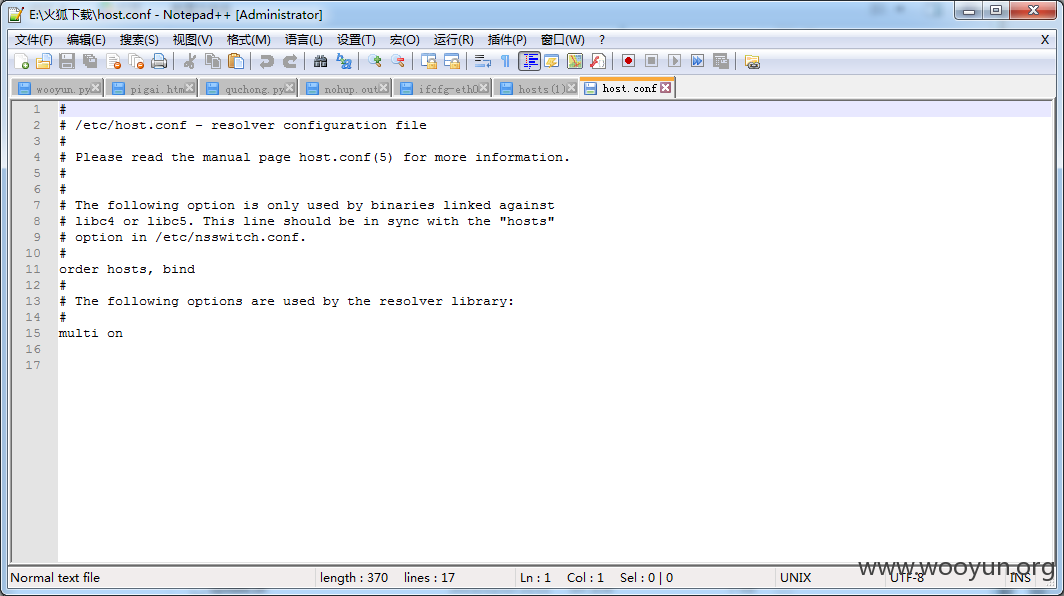Switch to the ifcfg-eth0 tab

(443, 89)
